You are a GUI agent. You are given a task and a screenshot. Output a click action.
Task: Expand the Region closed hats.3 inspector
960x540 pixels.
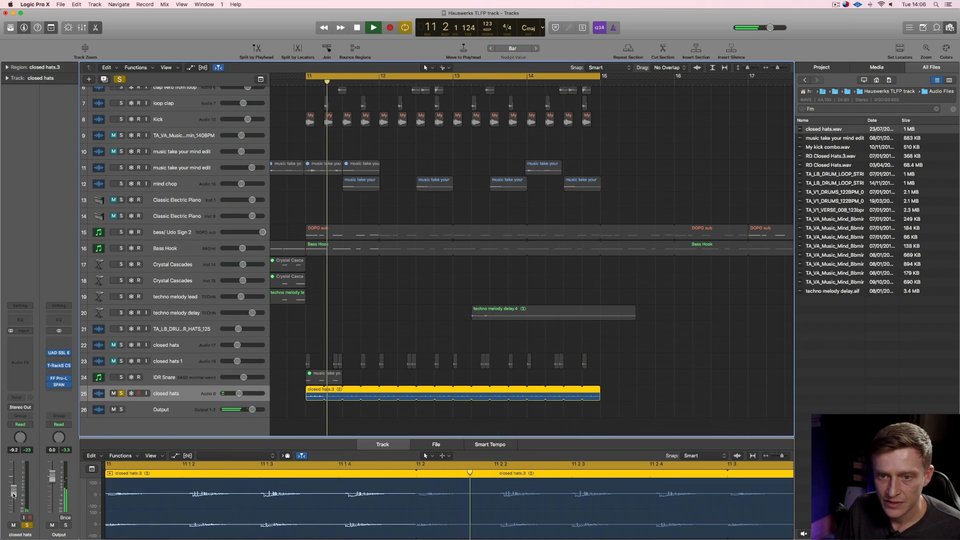[x=7, y=67]
